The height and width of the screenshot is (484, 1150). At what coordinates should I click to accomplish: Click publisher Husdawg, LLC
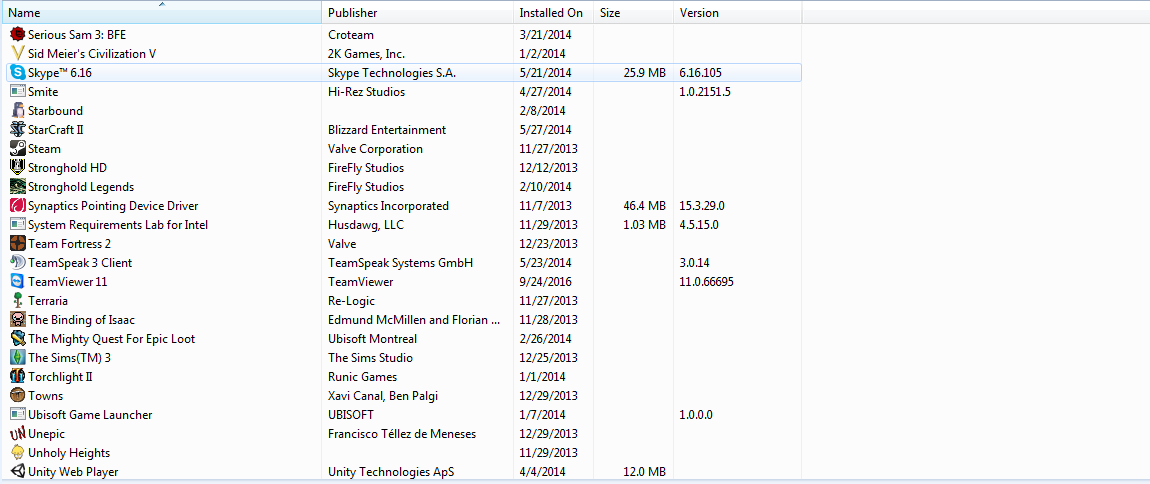click(x=365, y=224)
